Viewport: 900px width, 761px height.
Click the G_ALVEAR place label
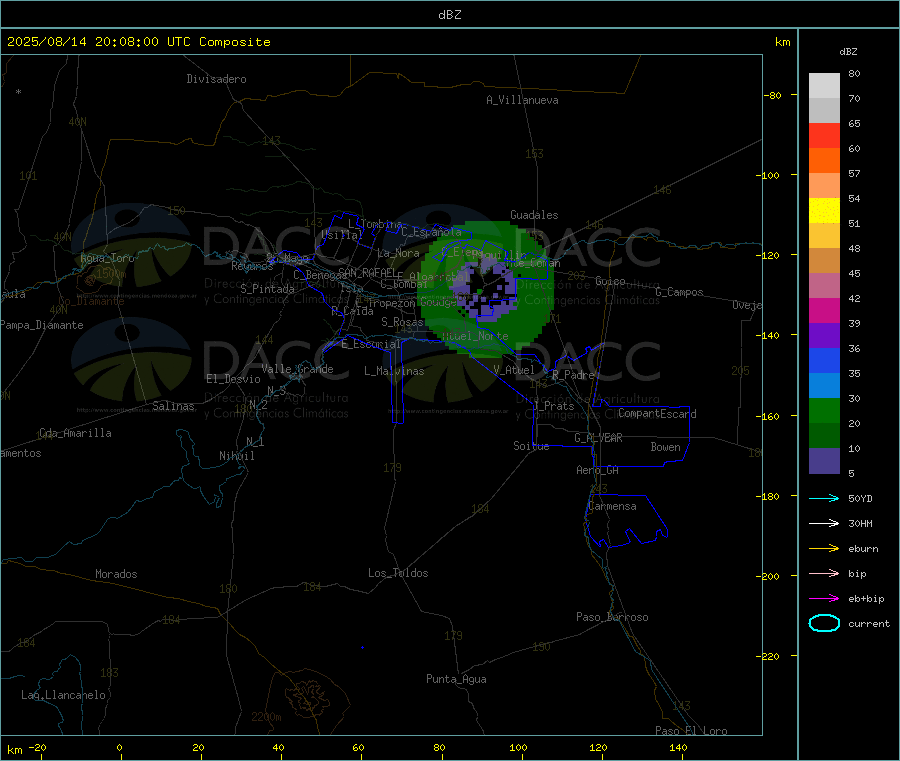(x=598, y=438)
